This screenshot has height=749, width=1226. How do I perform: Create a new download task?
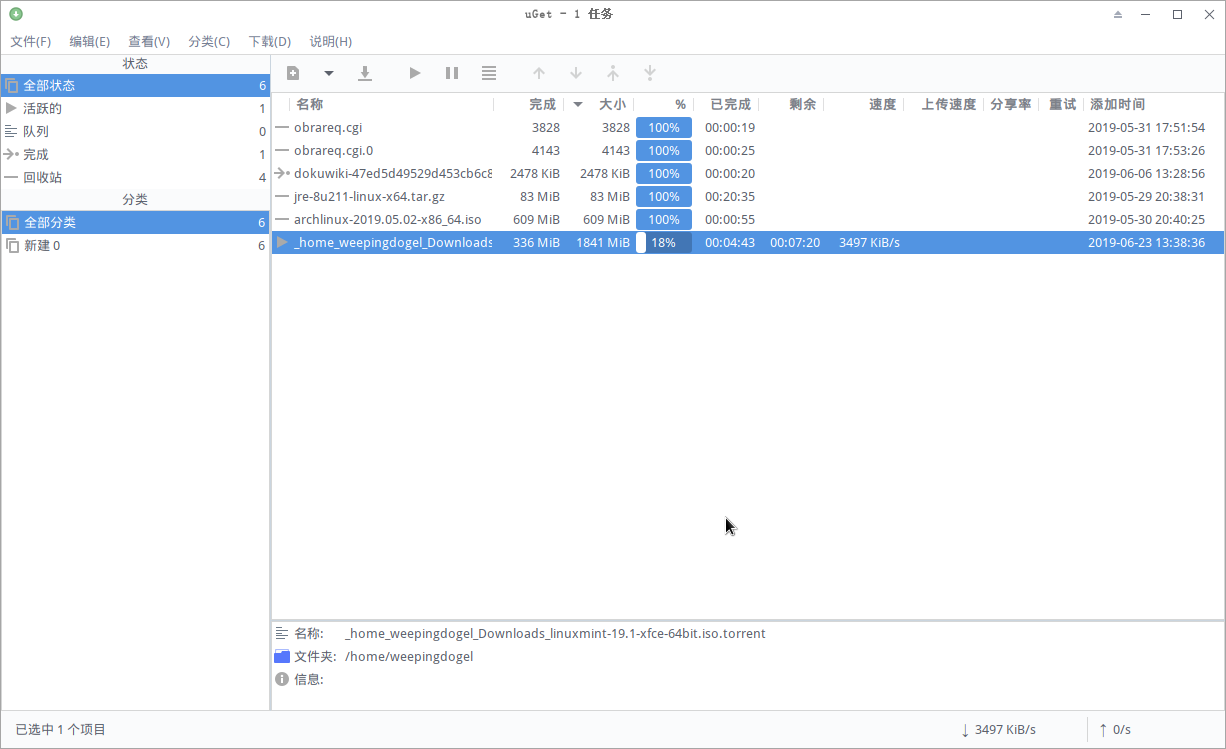pos(292,72)
